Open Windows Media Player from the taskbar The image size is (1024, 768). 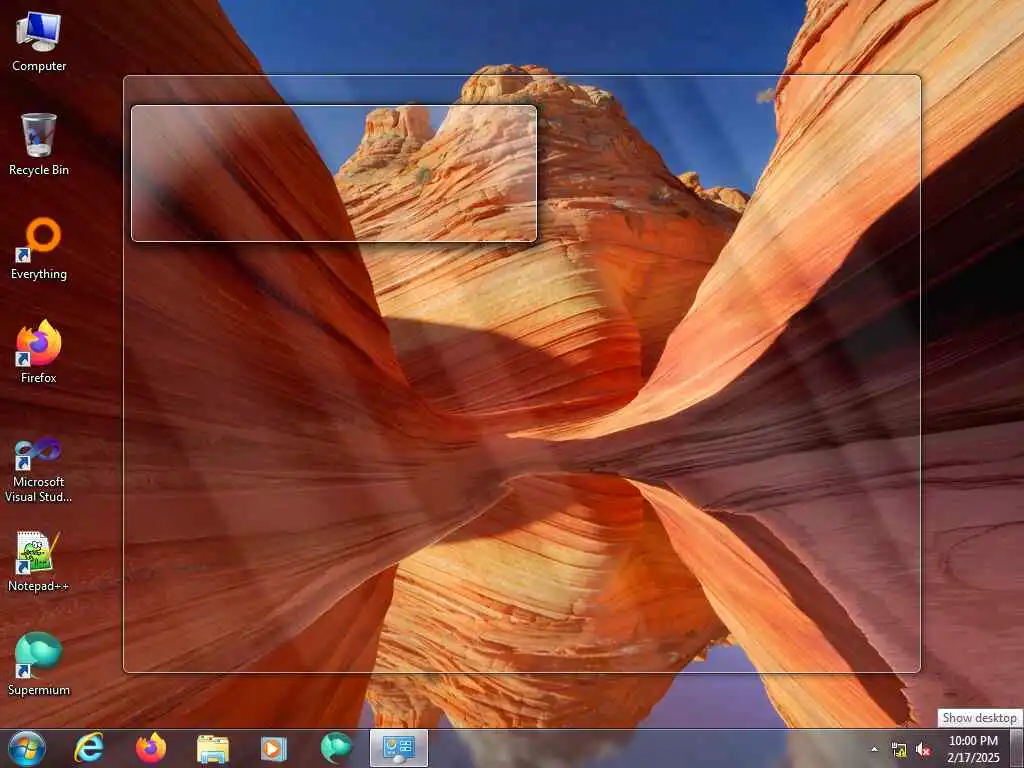click(x=274, y=748)
